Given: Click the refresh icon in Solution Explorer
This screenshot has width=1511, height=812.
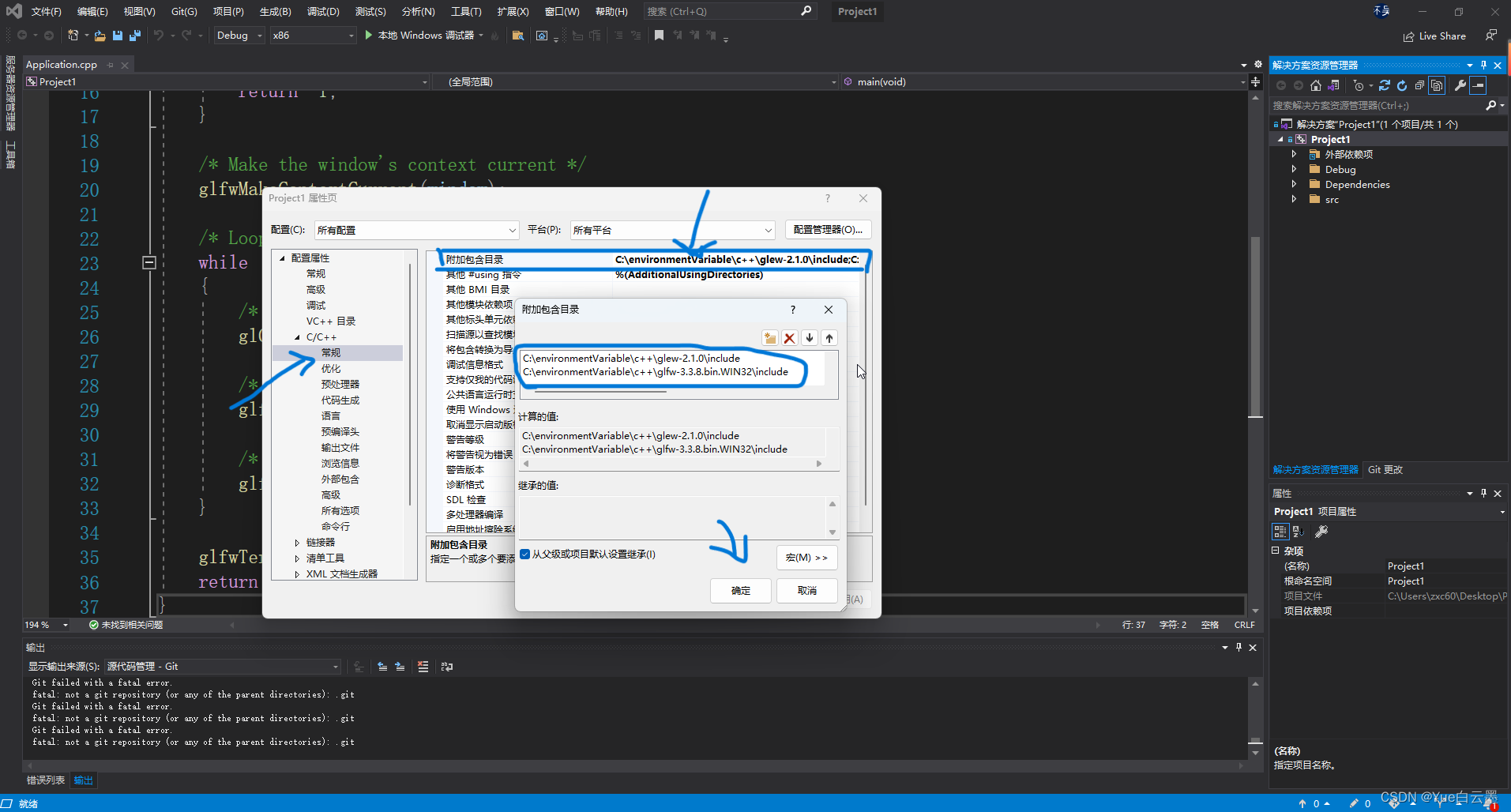Looking at the screenshot, I should (x=1402, y=85).
